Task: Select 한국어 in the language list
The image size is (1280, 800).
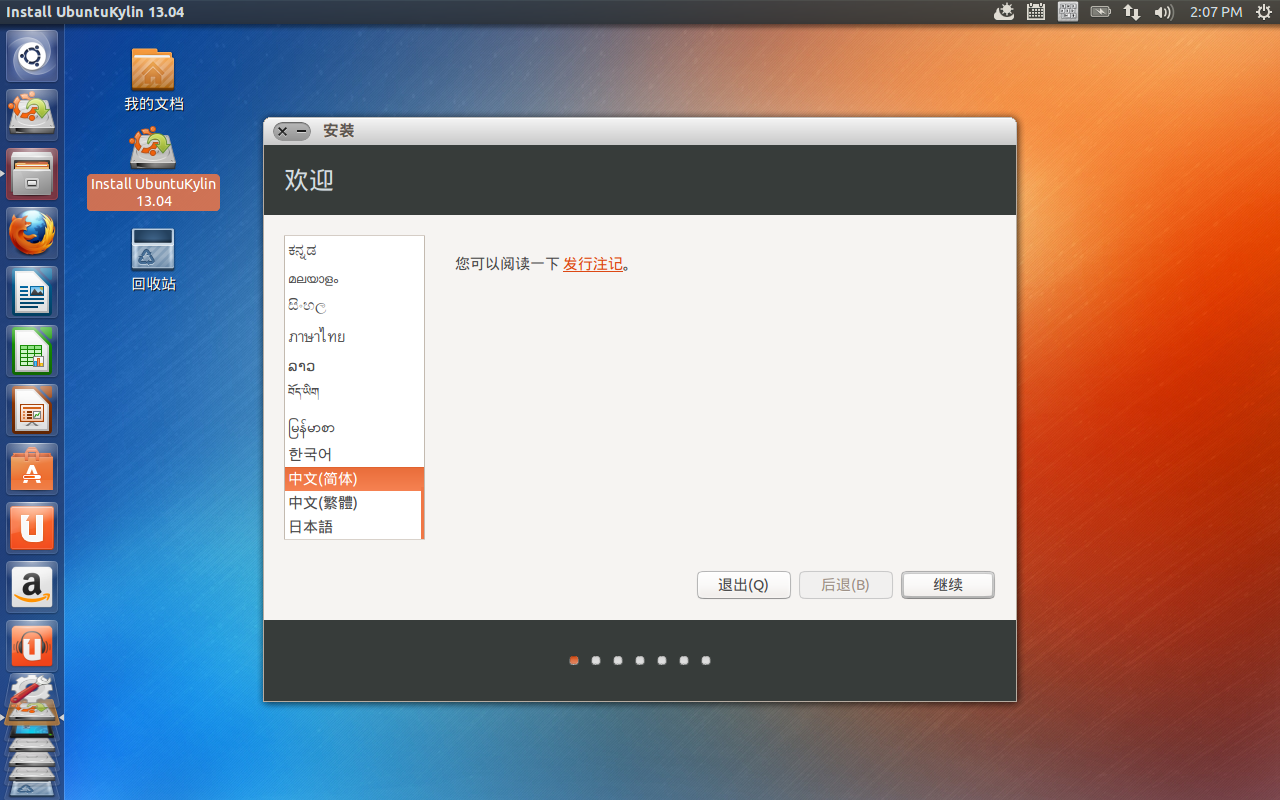Action: point(353,454)
